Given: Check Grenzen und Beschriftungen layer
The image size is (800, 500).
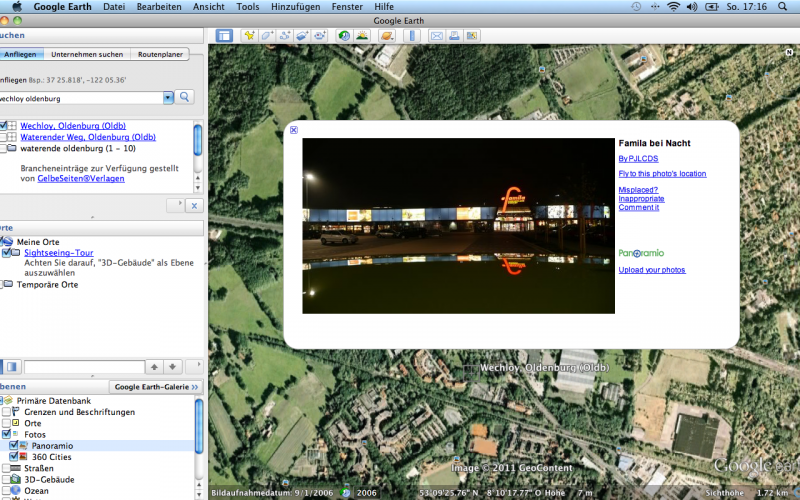Looking at the screenshot, I should click(6, 412).
